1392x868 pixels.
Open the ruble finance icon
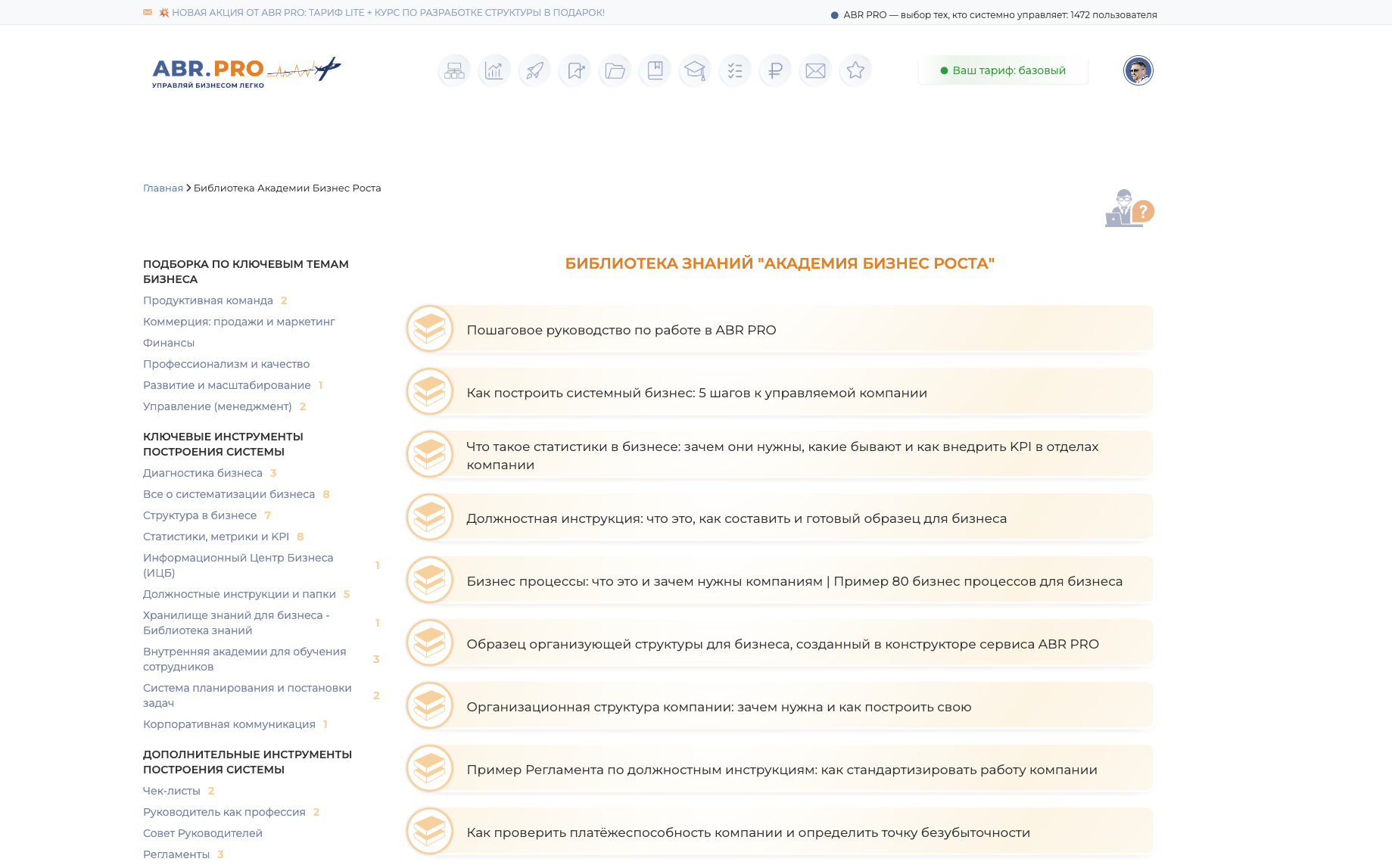[x=775, y=70]
